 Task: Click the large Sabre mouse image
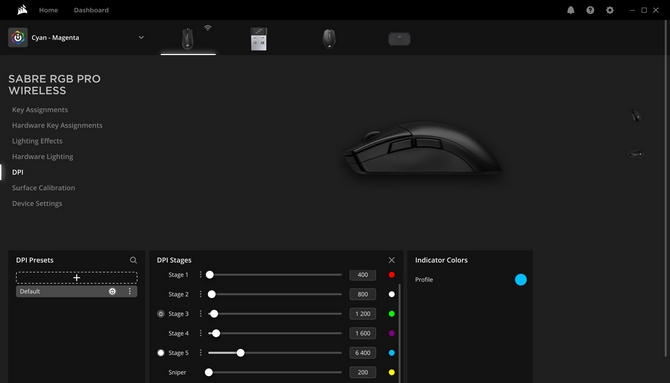click(422, 148)
